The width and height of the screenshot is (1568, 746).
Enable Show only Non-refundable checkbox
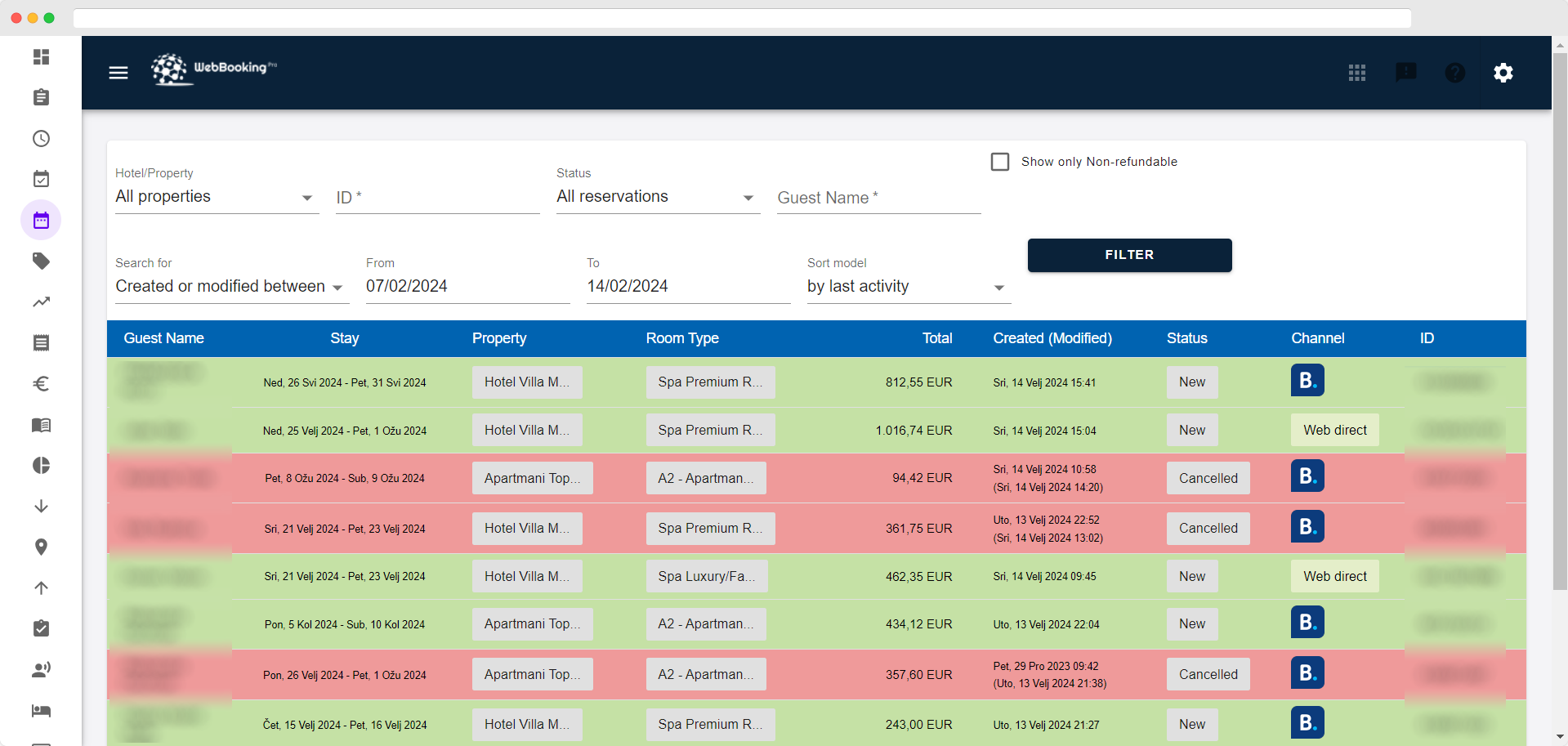1000,162
